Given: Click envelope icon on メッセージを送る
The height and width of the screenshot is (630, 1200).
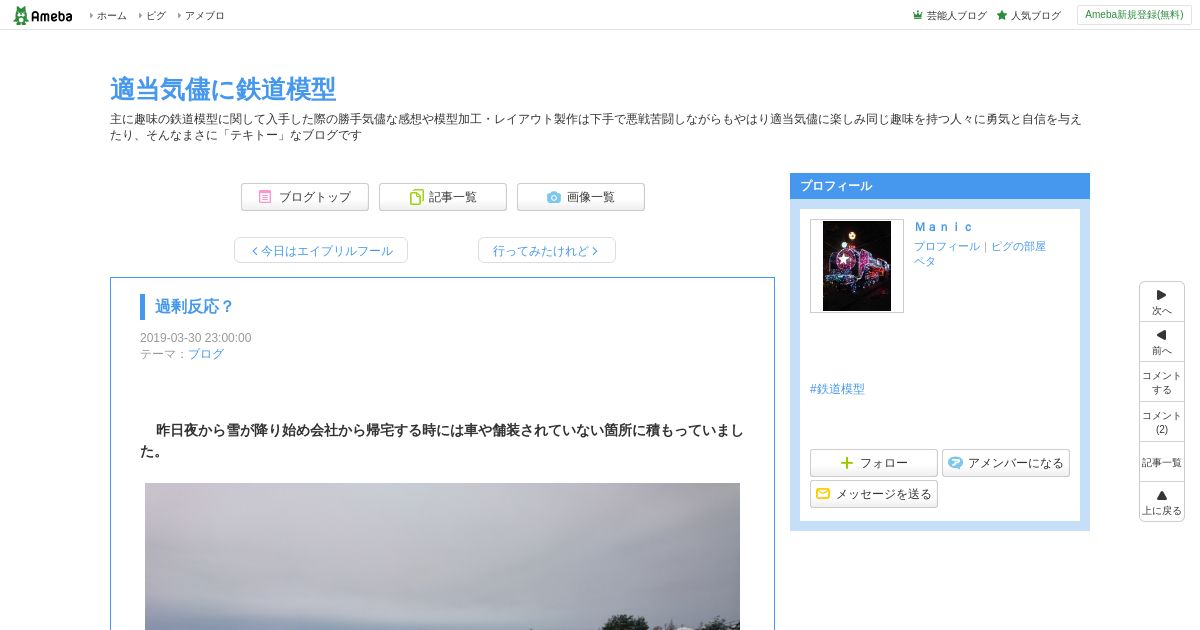Looking at the screenshot, I should (x=823, y=494).
